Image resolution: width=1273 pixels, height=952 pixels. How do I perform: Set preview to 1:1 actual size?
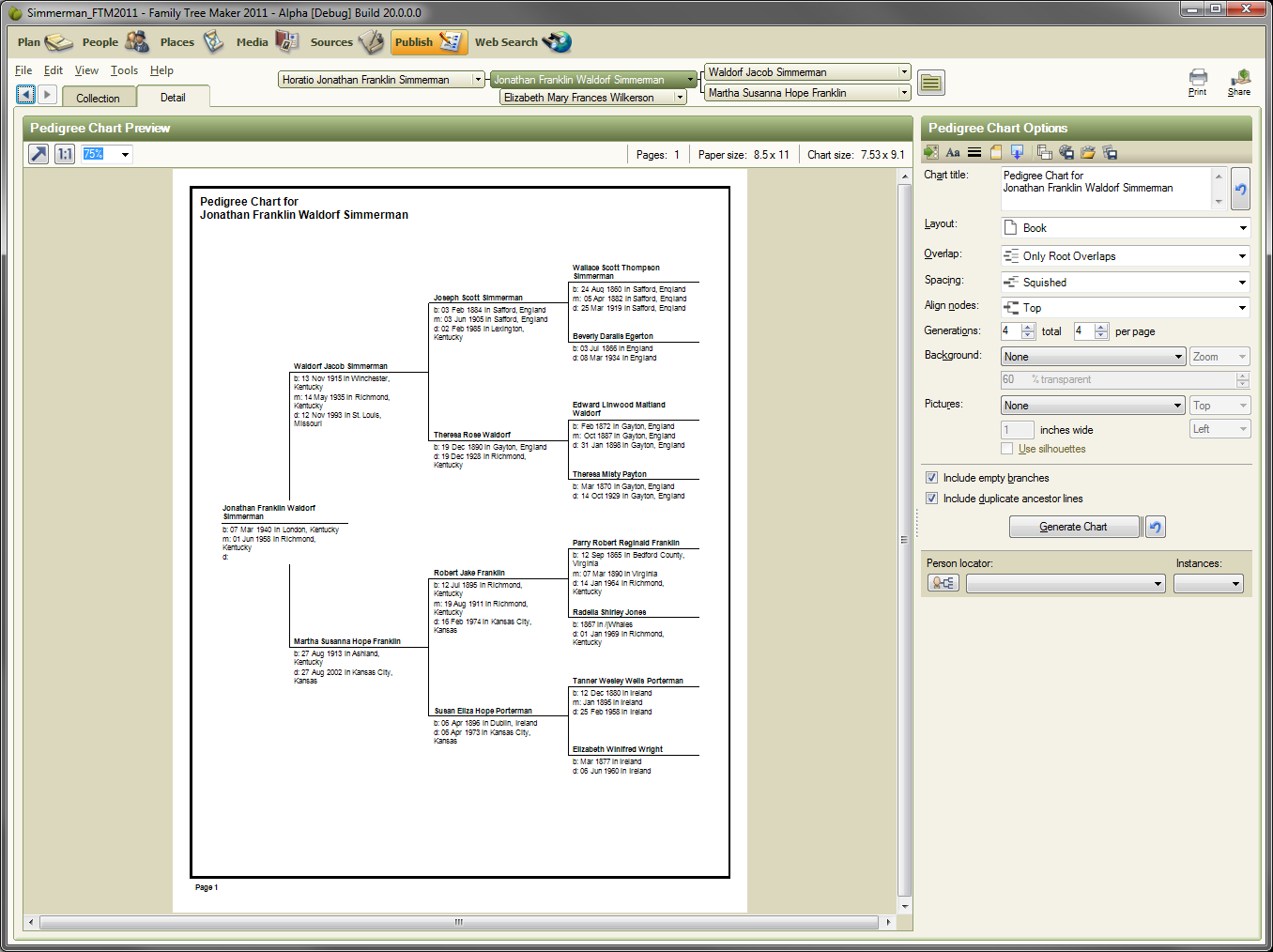pyautogui.click(x=65, y=154)
